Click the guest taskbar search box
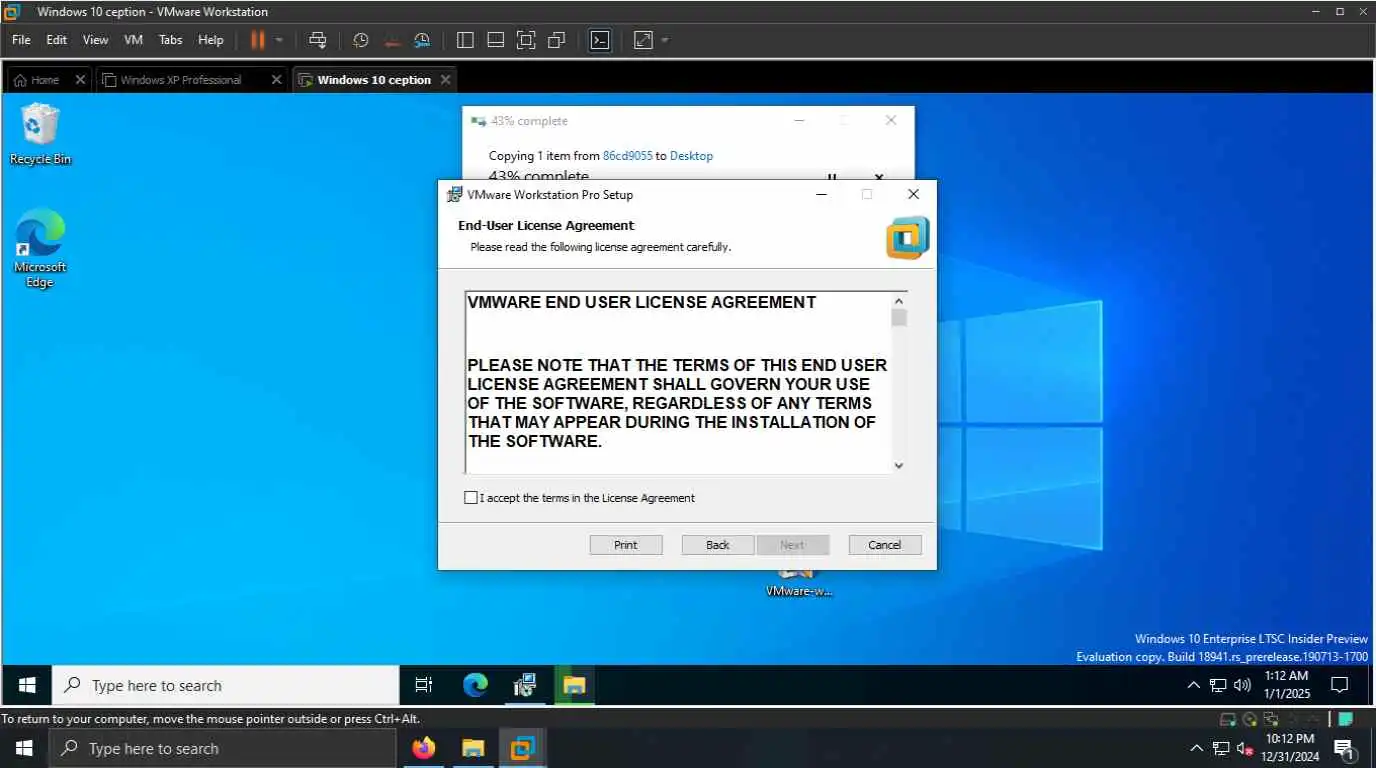 226,685
